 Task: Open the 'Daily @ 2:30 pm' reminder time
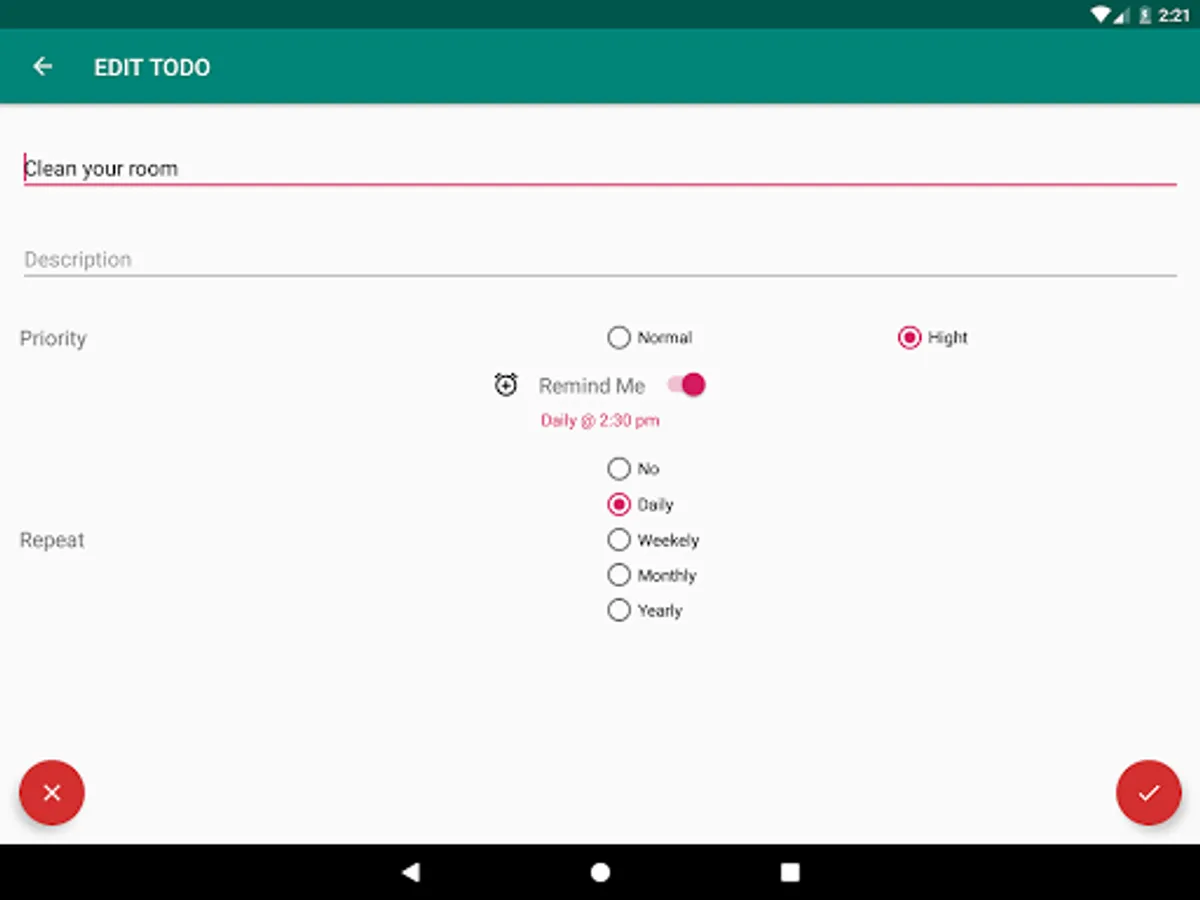coord(600,421)
